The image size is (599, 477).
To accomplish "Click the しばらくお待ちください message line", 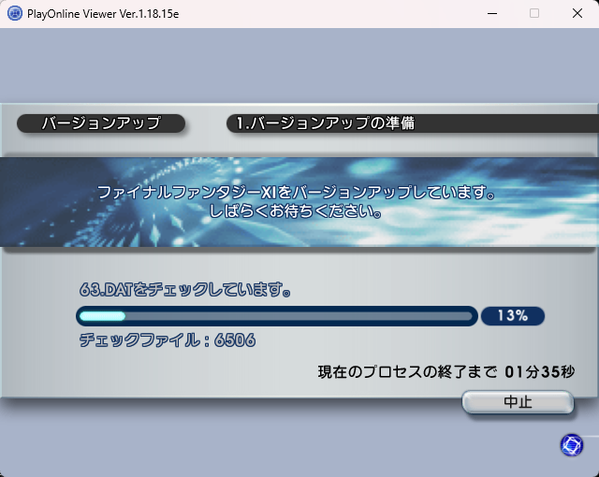I will [295, 211].
